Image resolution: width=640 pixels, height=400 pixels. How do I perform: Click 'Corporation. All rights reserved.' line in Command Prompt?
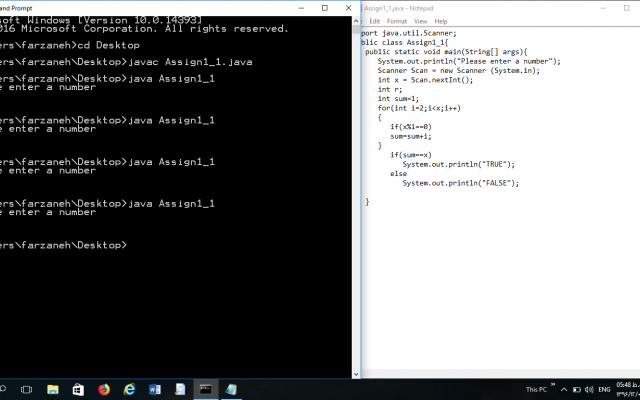point(186,29)
